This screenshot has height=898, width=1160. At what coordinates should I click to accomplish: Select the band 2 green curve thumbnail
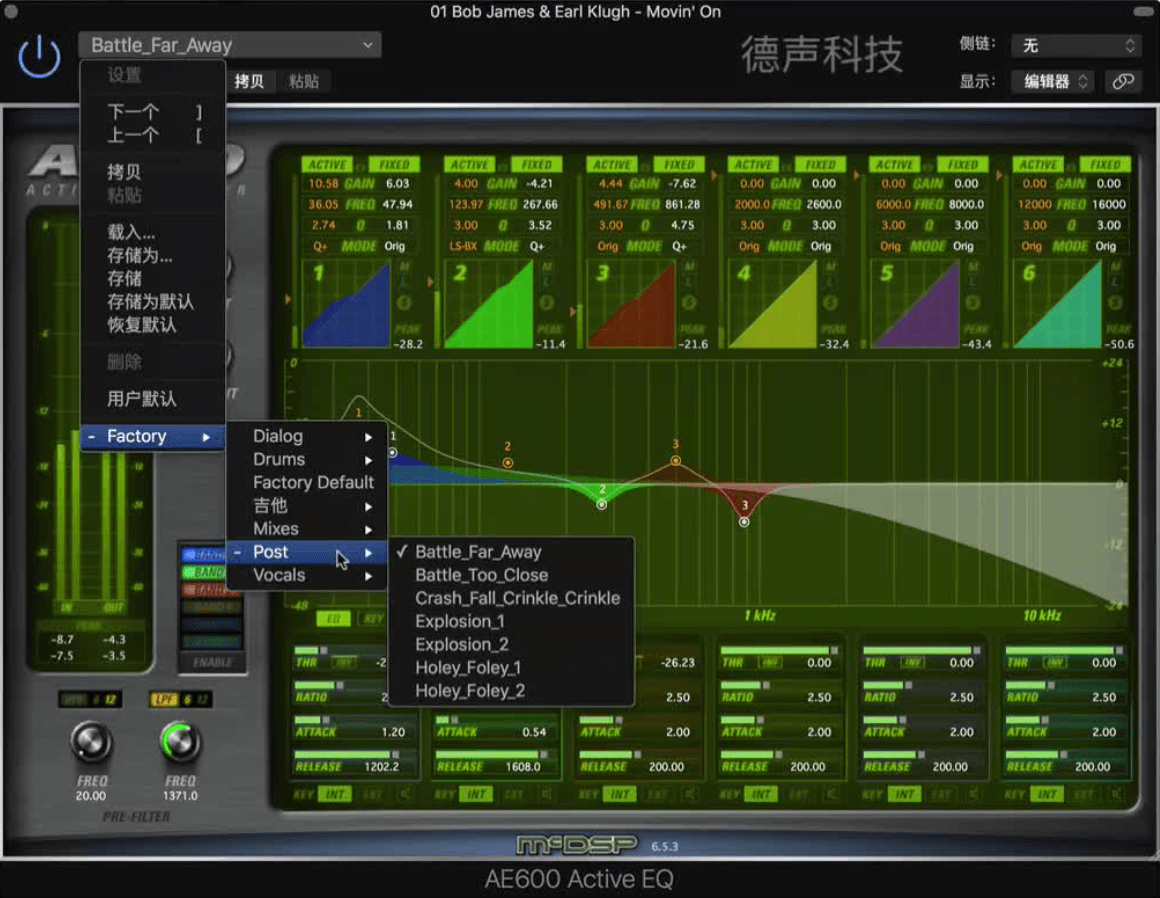coord(489,304)
